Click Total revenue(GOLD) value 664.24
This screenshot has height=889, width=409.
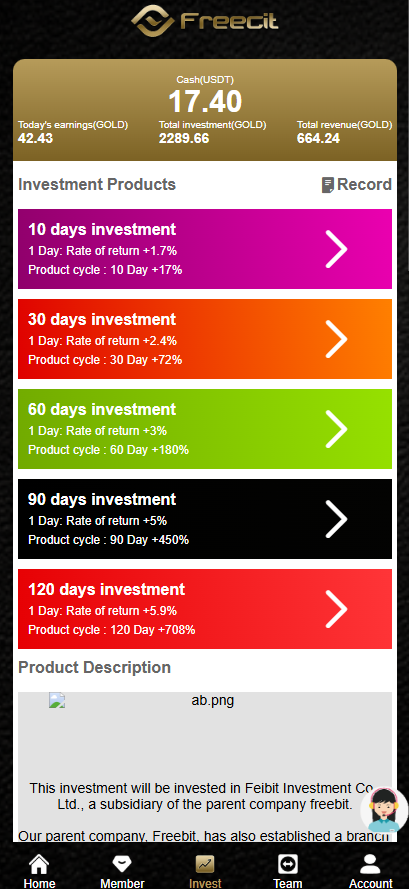(318, 138)
